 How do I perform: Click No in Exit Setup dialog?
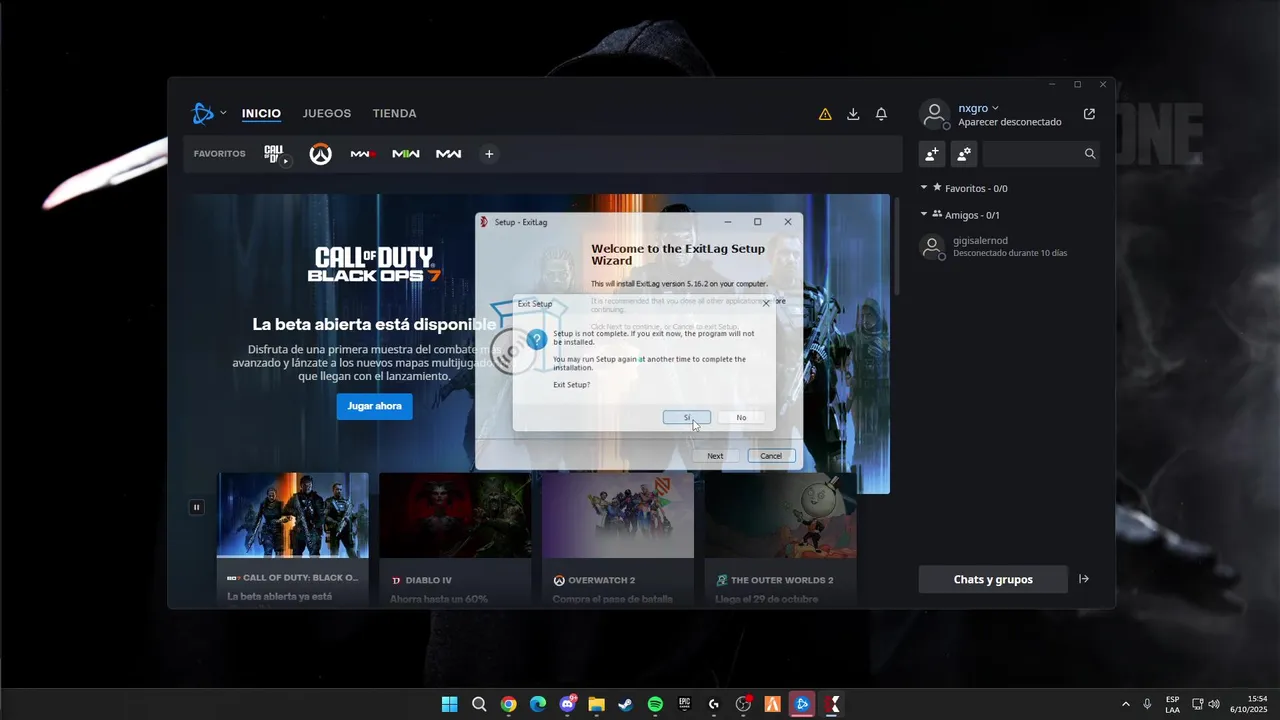point(741,417)
